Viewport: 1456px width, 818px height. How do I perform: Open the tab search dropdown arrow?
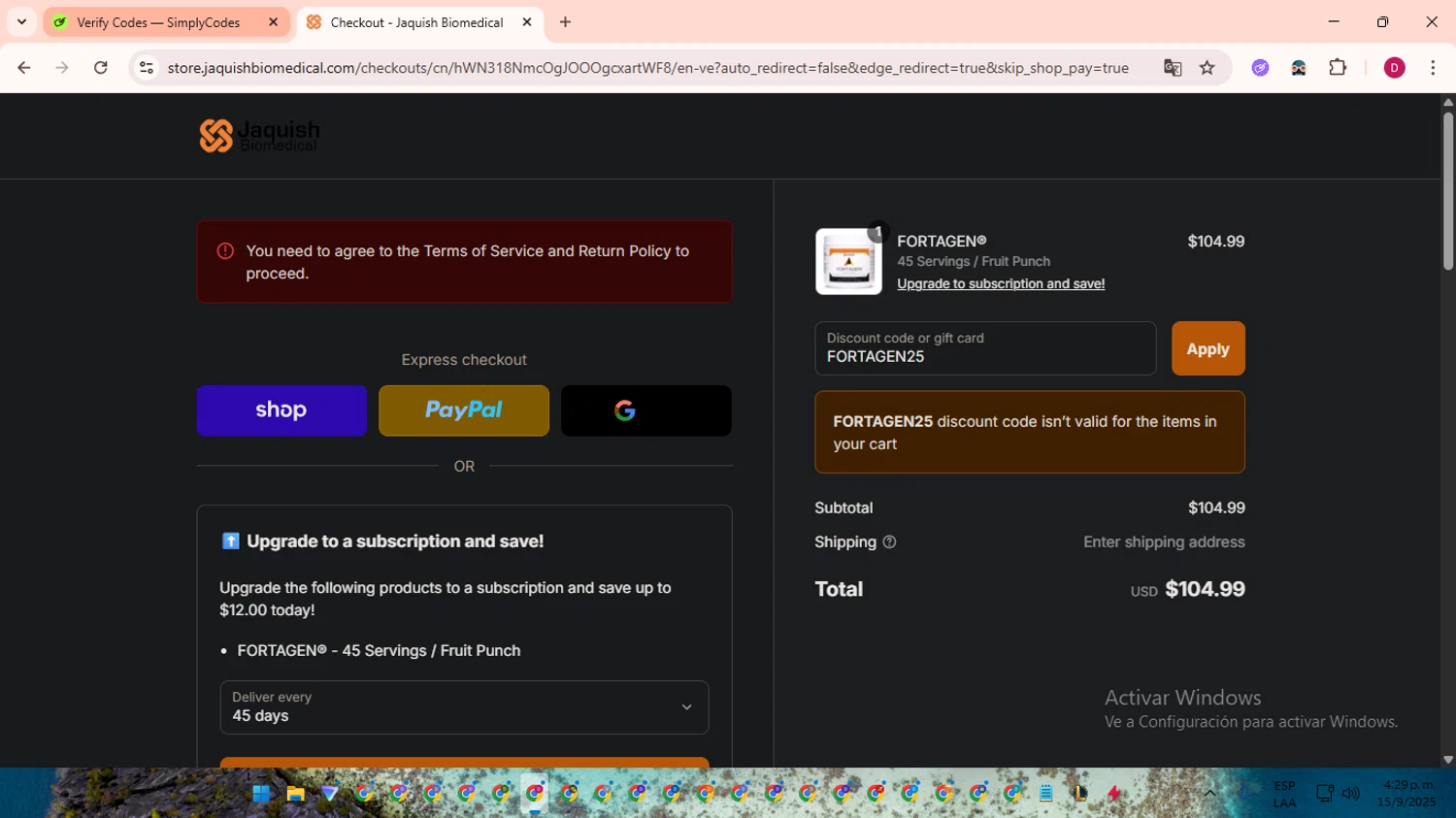21,21
